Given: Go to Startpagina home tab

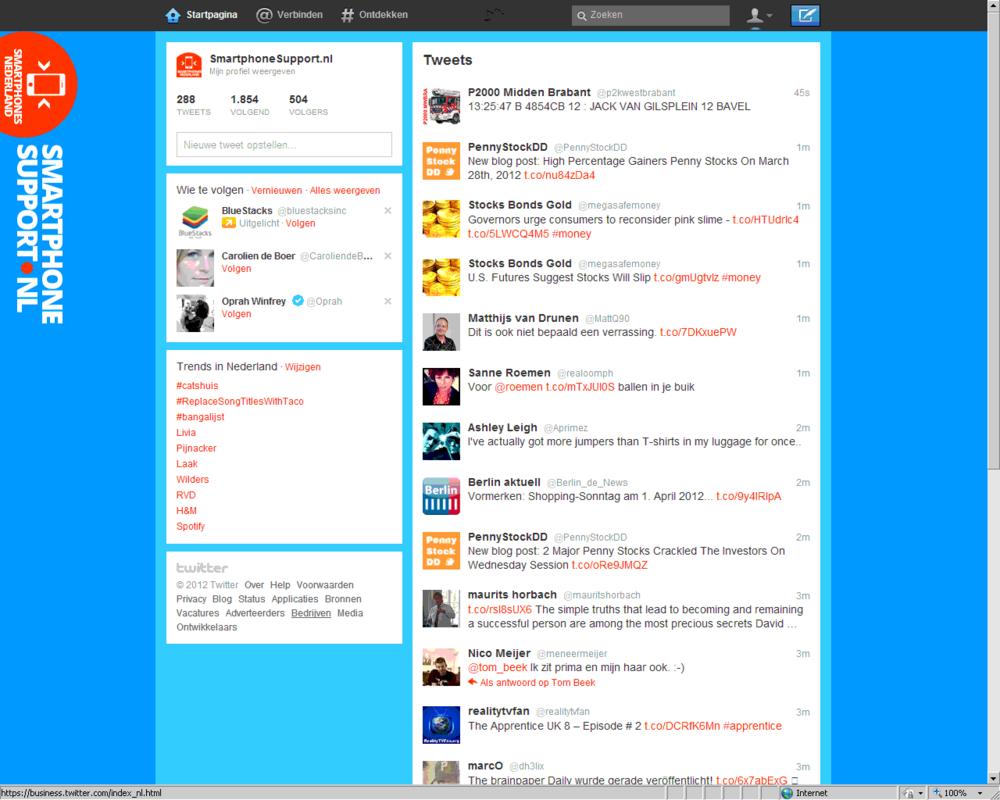Looking at the screenshot, I should pos(201,15).
